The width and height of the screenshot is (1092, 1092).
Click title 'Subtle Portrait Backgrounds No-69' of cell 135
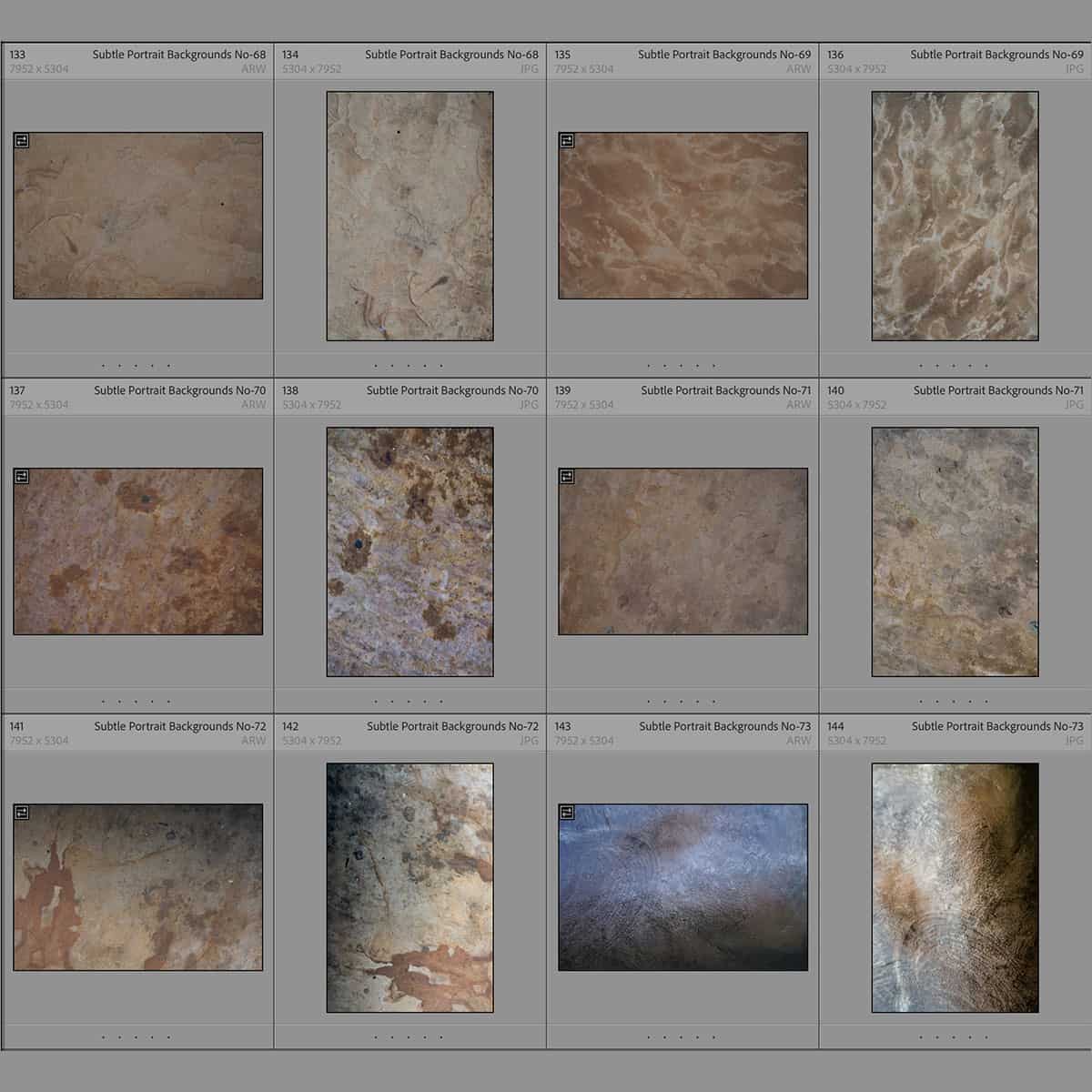coord(724,55)
